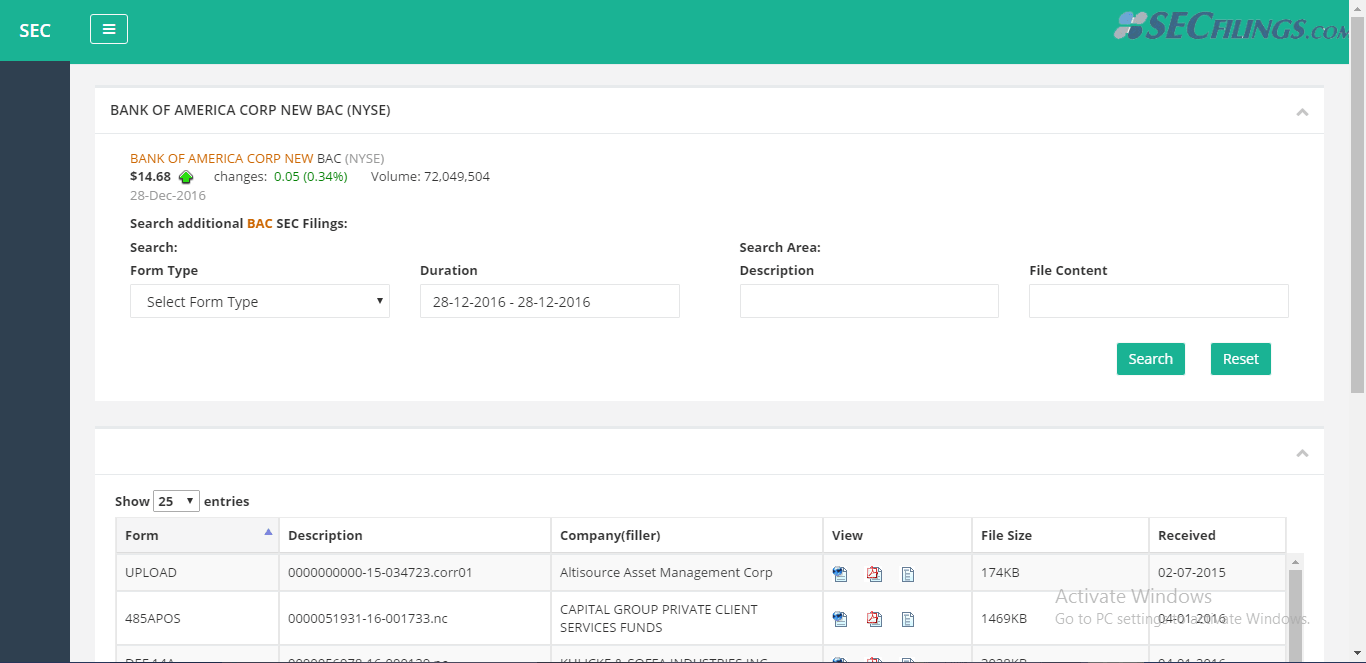
Task: Click the SECFilings.com logo
Action: pyautogui.click(x=1233, y=27)
